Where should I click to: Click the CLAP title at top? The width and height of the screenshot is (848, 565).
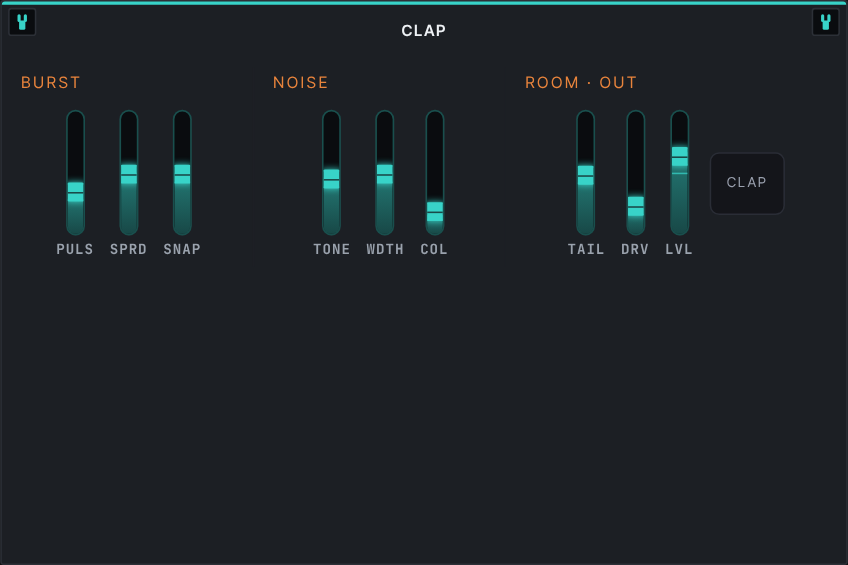423,31
